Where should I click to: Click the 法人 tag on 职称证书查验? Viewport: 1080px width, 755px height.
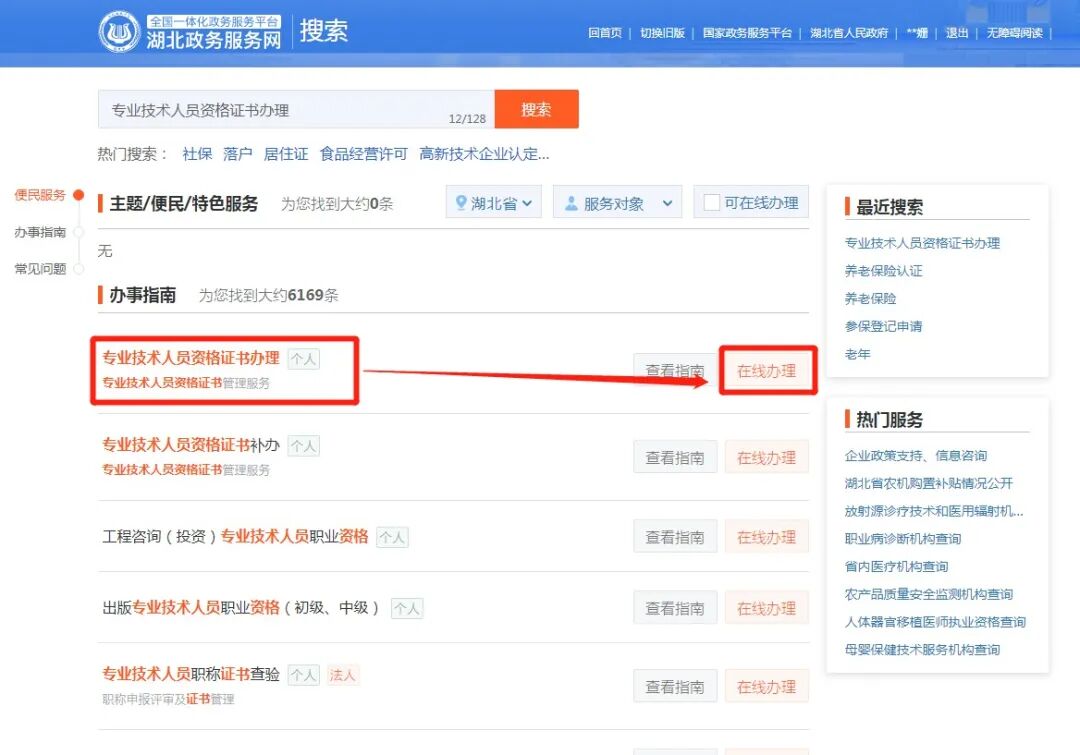(x=342, y=675)
